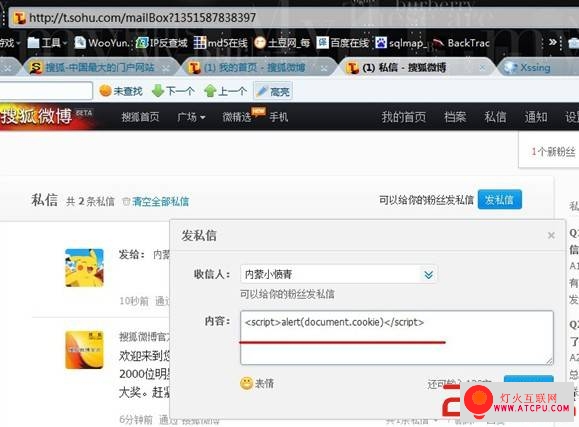Expand the 广场 navigation menu
The width and height of the screenshot is (579, 427).
tap(191, 117)
